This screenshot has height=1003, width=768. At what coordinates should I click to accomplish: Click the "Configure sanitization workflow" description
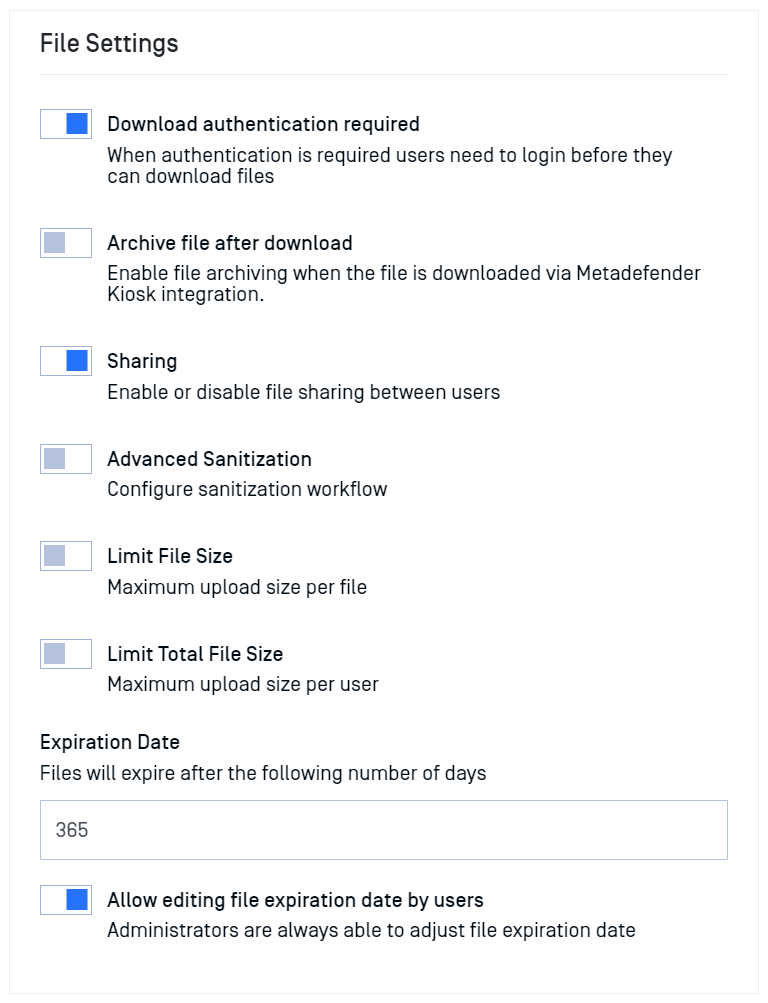(247, 489)
